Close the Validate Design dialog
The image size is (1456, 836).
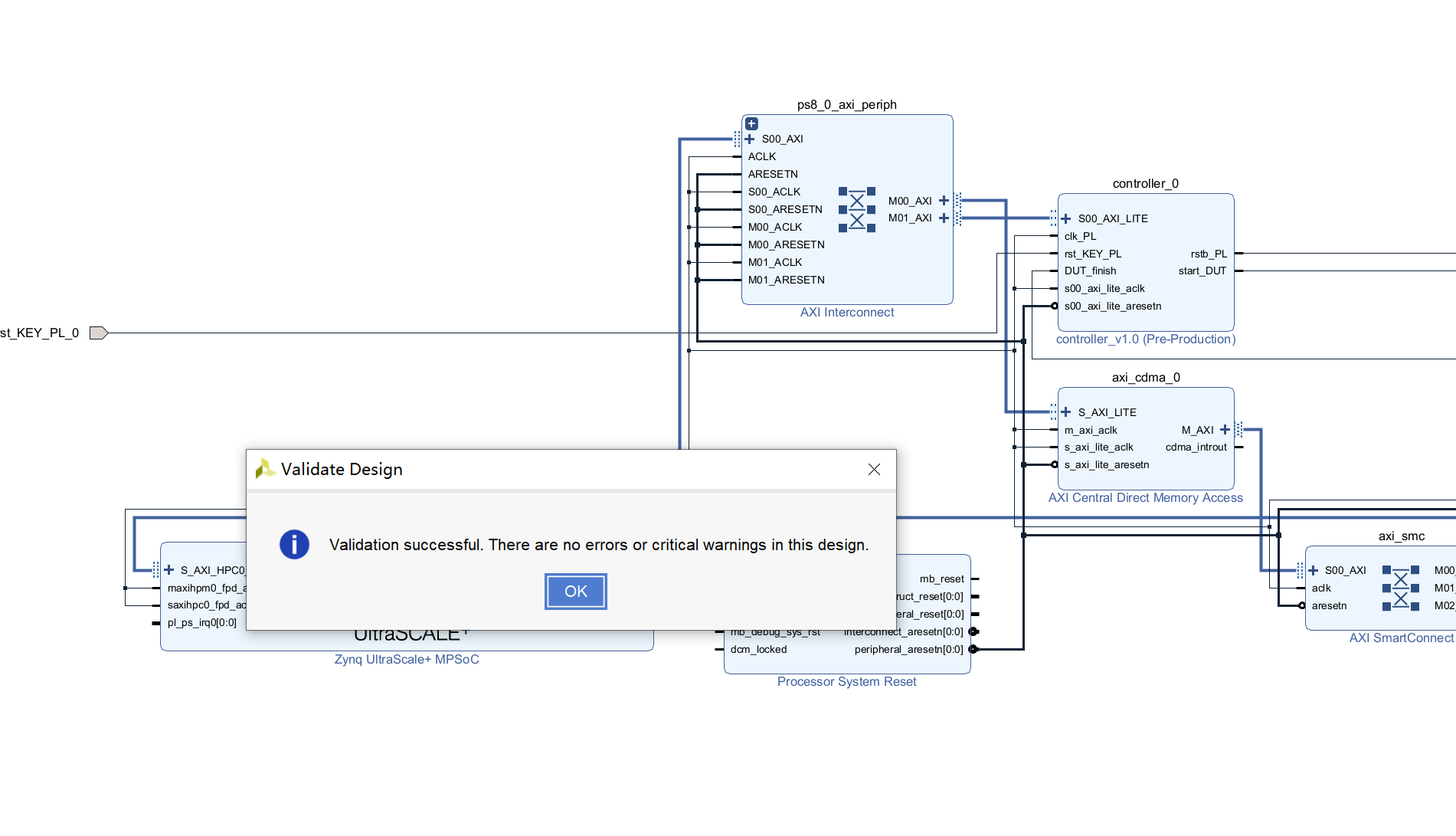coord(874,469)
